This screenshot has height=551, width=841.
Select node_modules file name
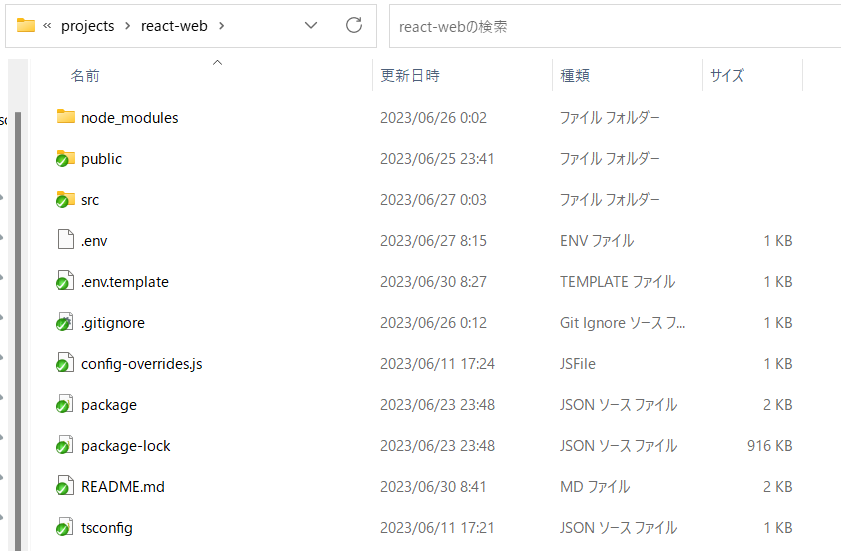130,117
